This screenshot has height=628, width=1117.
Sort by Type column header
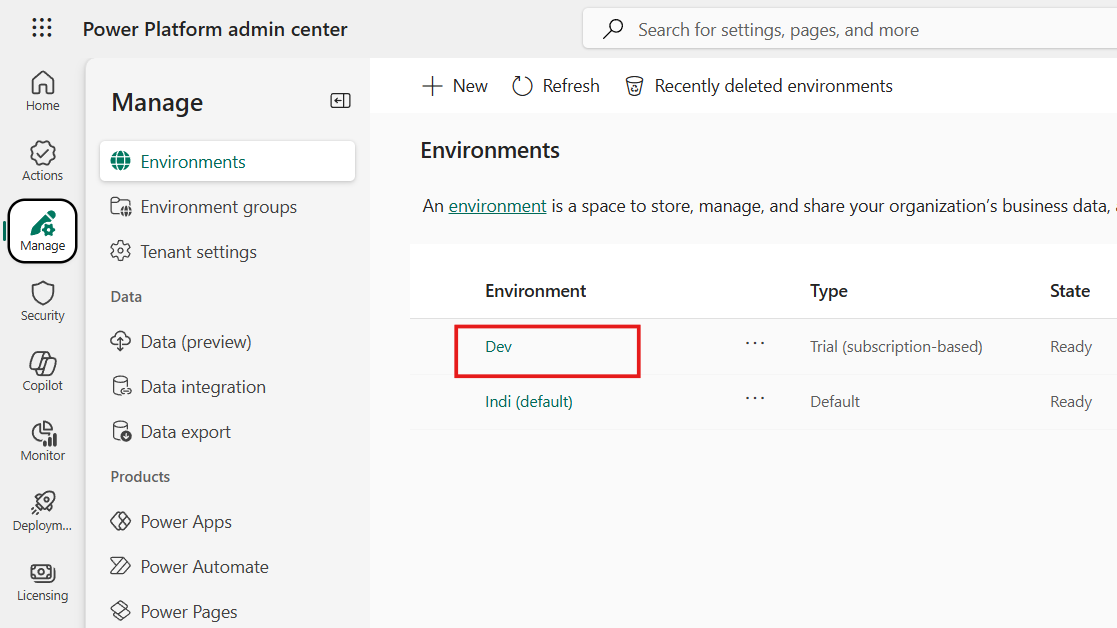point(828,291)
